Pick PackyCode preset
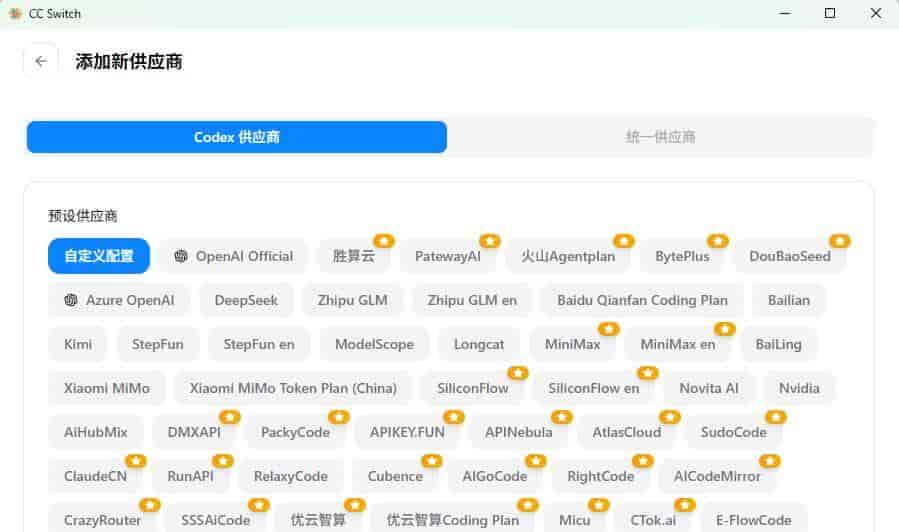 [295, 432]
